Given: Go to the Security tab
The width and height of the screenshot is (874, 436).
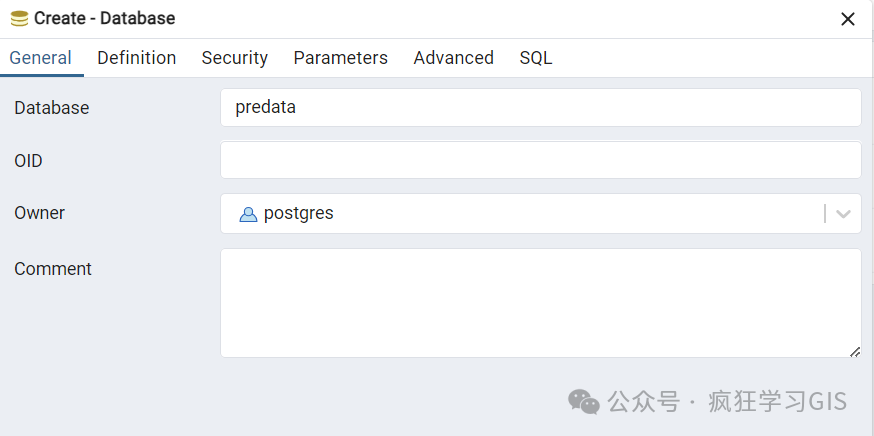Looking at the screenshot, I should pyautogui.click(x=234, y=58).
